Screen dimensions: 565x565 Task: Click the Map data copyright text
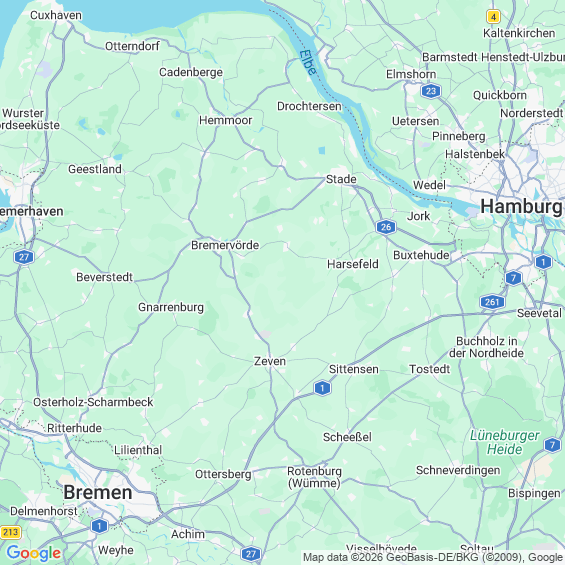[x=433, y=557]
